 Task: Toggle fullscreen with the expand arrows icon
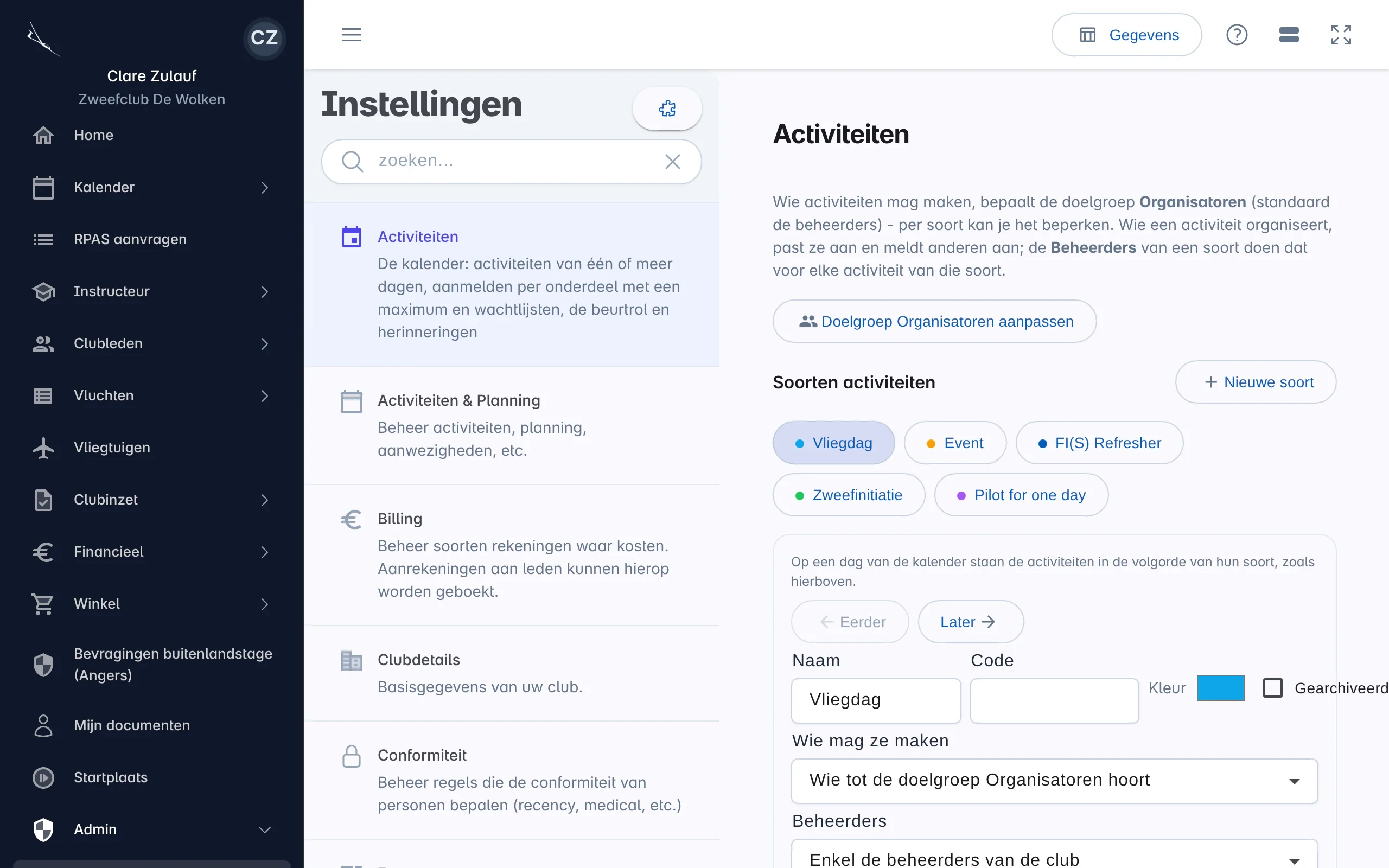coord(1341,34)
